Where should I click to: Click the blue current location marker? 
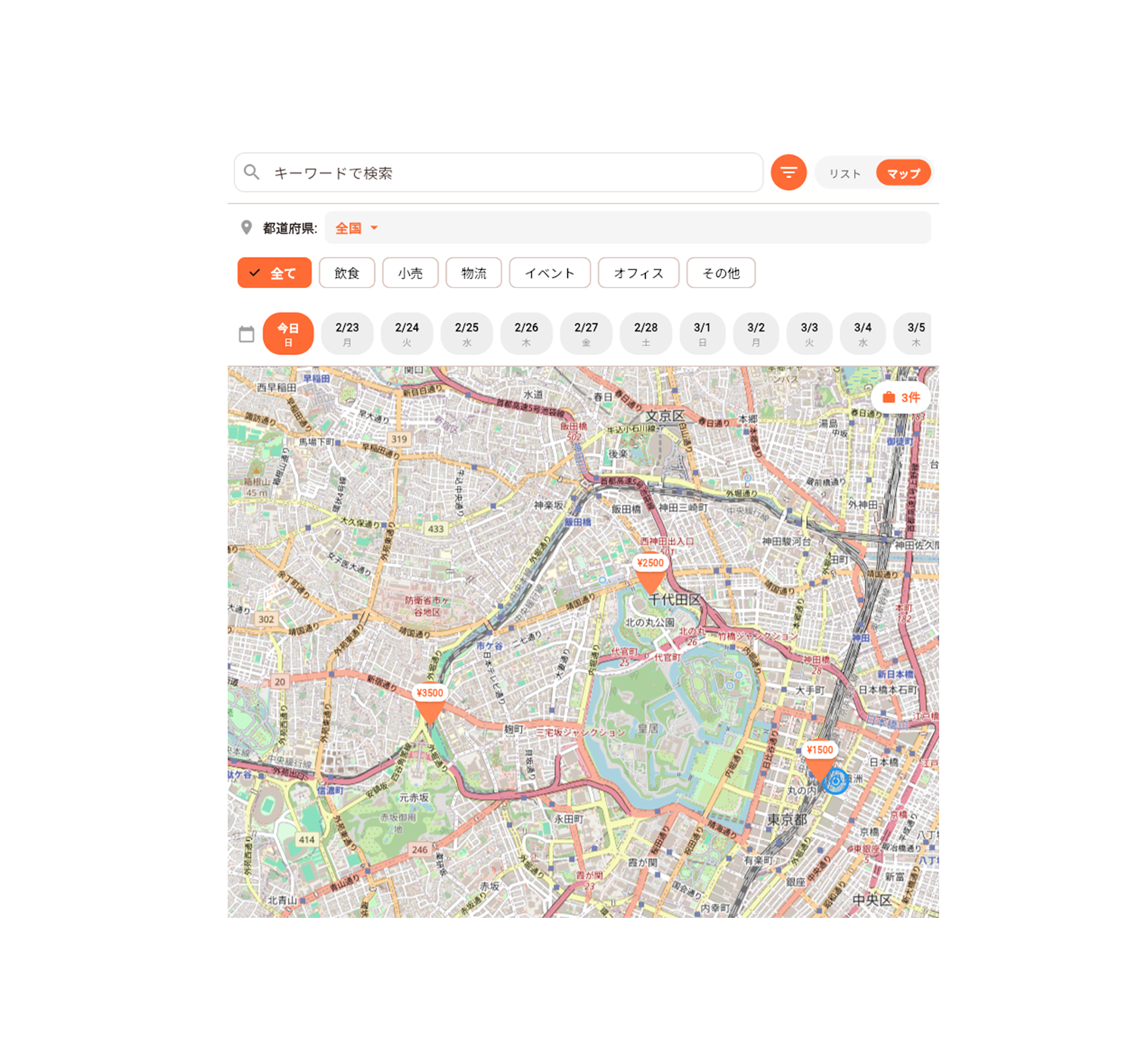click(x=836, y=781)
